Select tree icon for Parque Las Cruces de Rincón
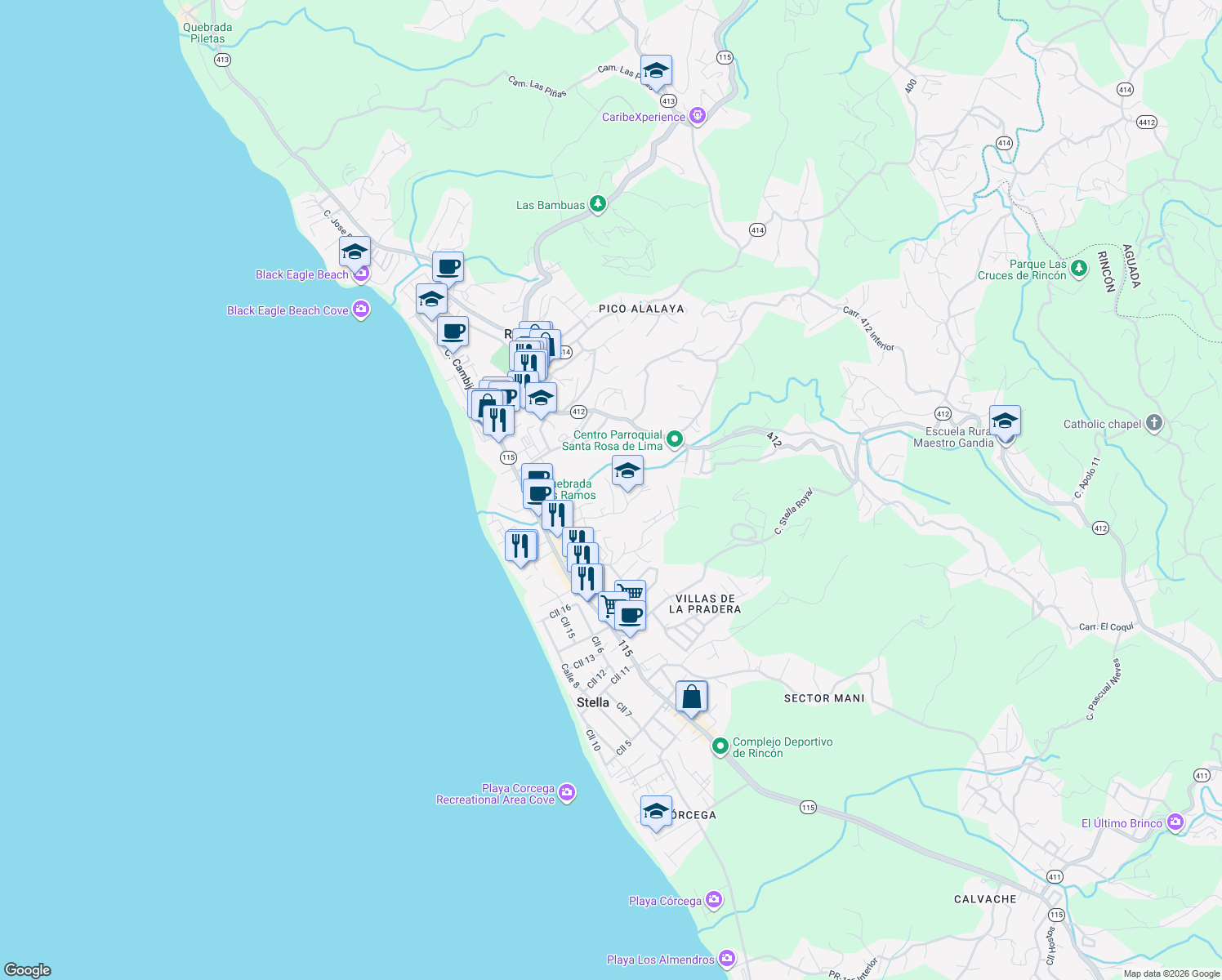The image size is (1222, 980). (1077, 268)
